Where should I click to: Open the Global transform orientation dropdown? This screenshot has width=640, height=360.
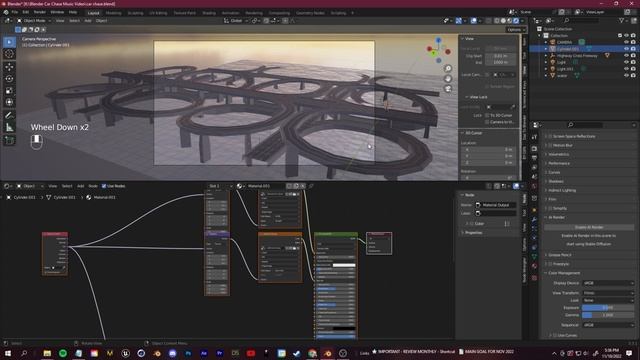click(236, 20)
